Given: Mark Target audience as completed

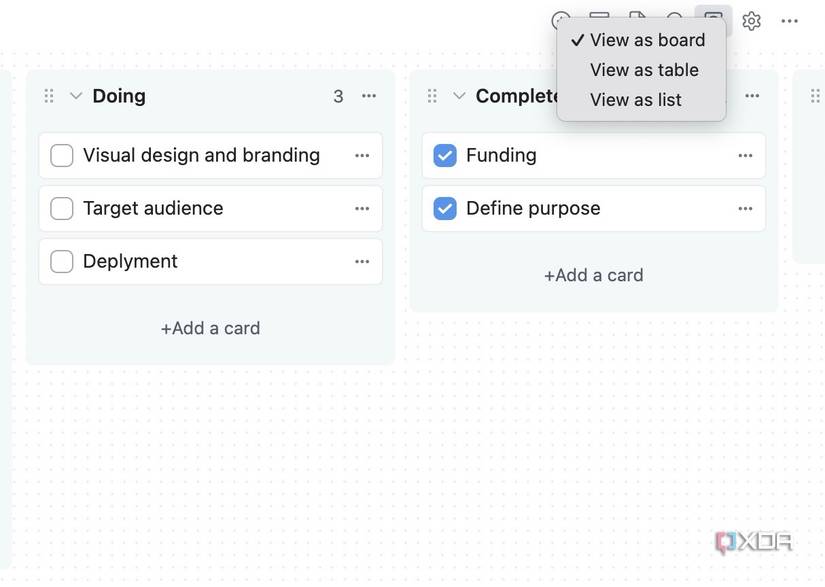Looking at the screenshot, I should [x=61, y=207].
